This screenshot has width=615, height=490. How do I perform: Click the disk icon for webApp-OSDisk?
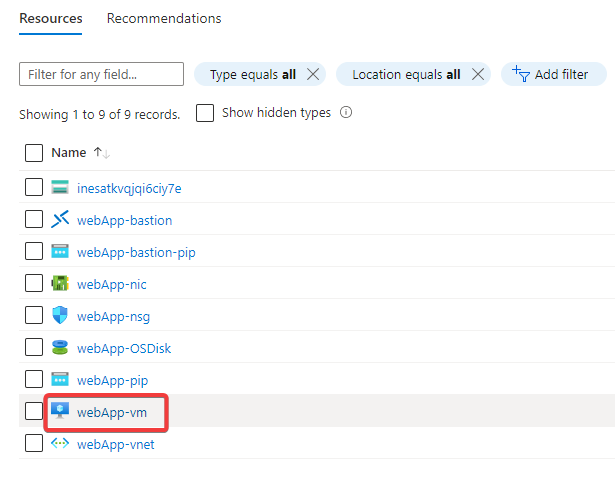click(61, 348)
